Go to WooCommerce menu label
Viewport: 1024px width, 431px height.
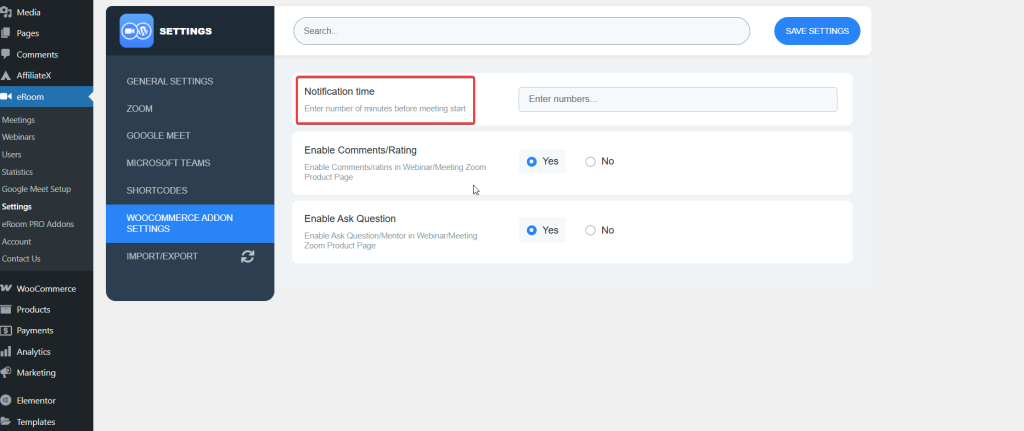pyautogui.click(x=46, y=289)
